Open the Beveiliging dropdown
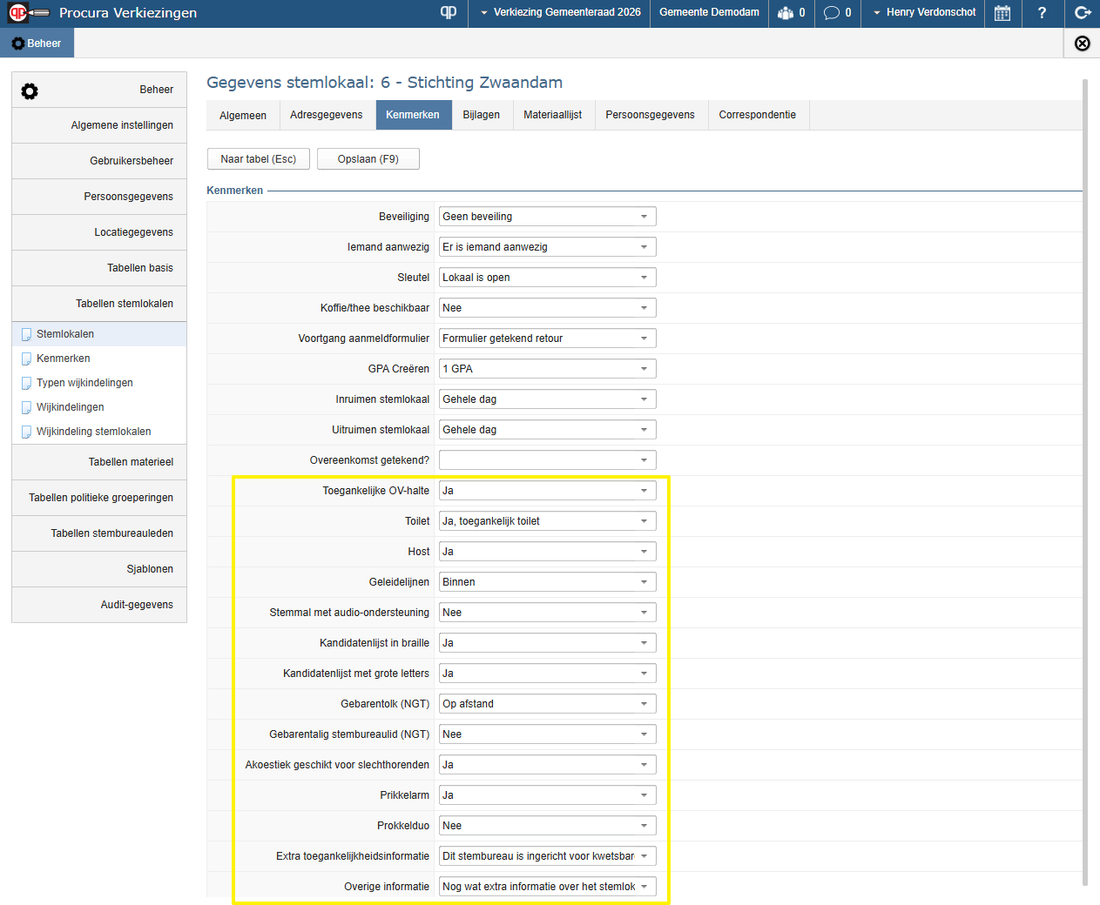This screenshot has width=1100, height=905. coord(547,216)
